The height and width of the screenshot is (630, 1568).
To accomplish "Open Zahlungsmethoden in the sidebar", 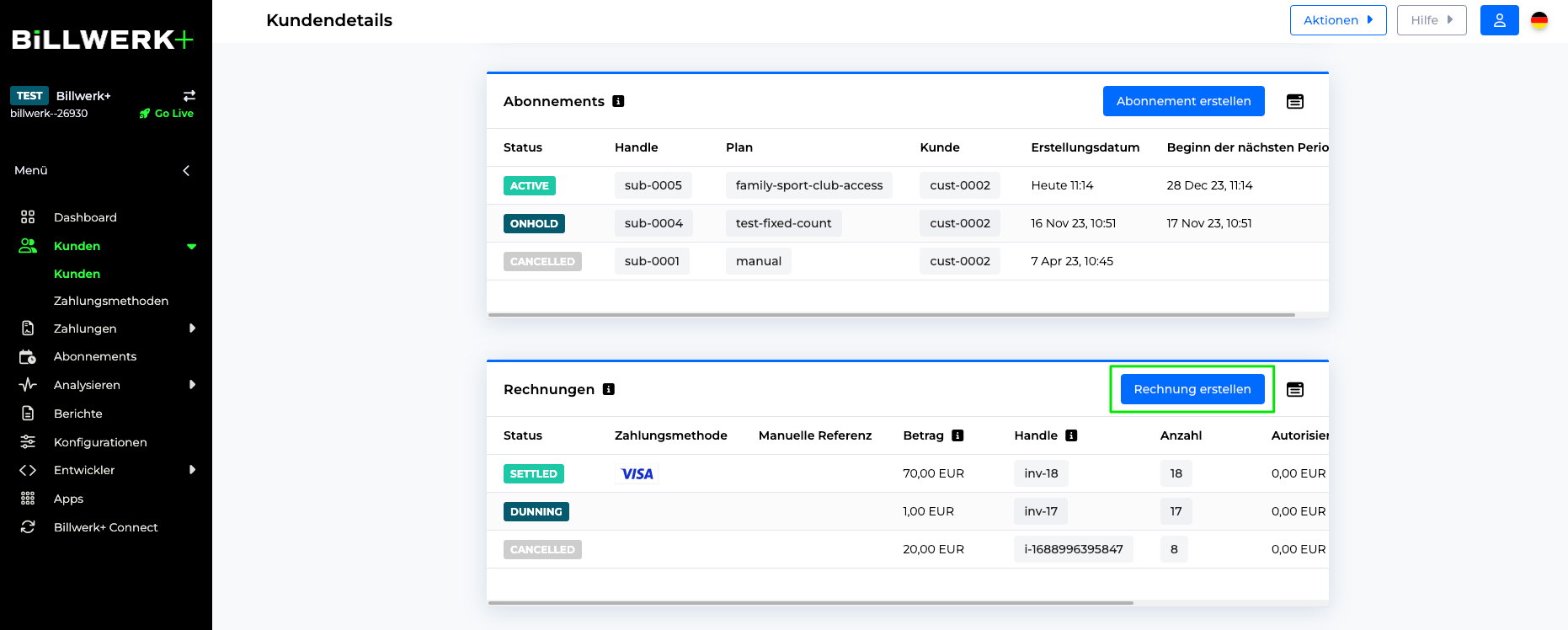I will pyautogui.click(x=111, y=301).
